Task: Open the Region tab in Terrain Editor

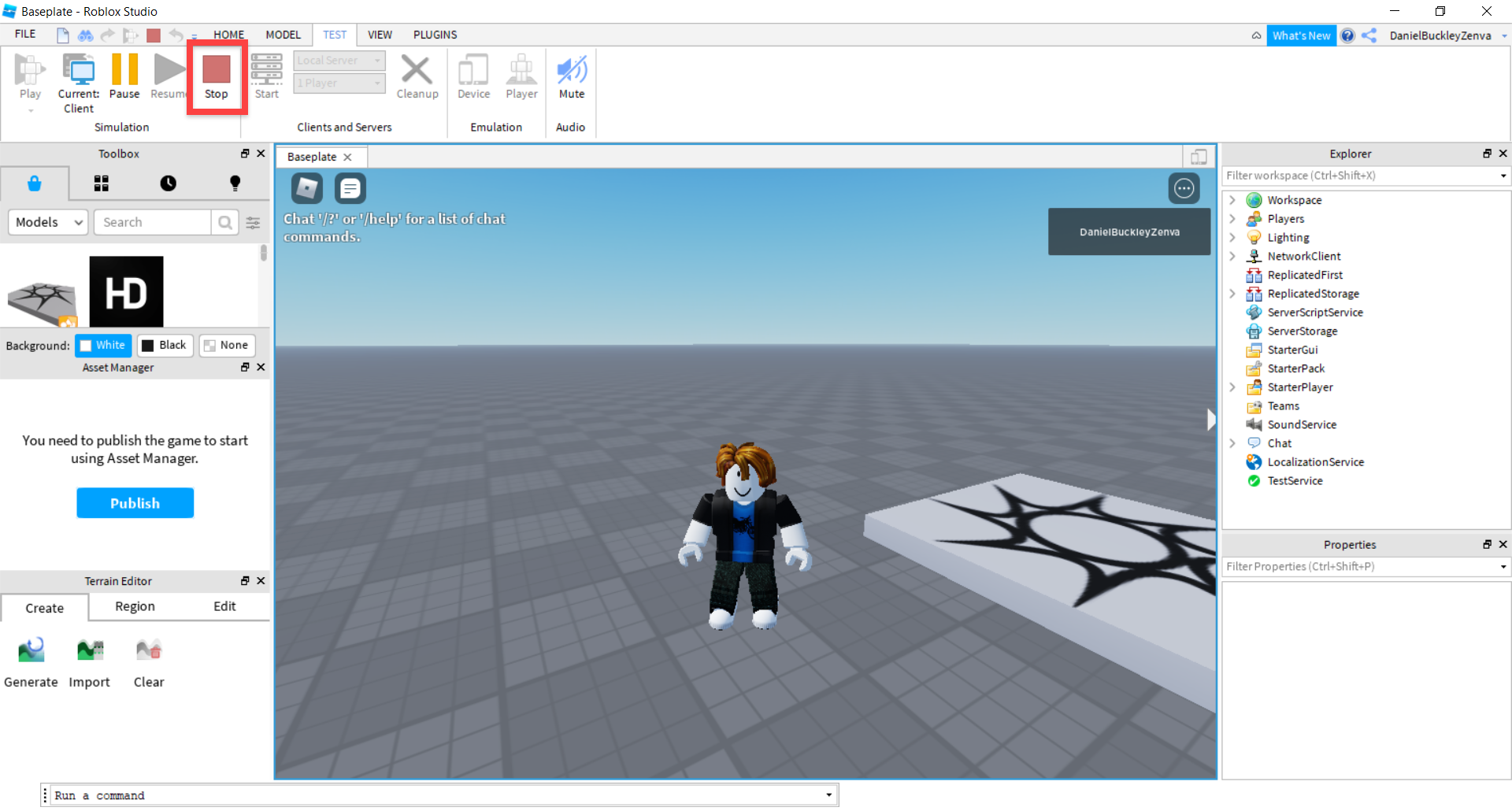Action: [135, 606]
